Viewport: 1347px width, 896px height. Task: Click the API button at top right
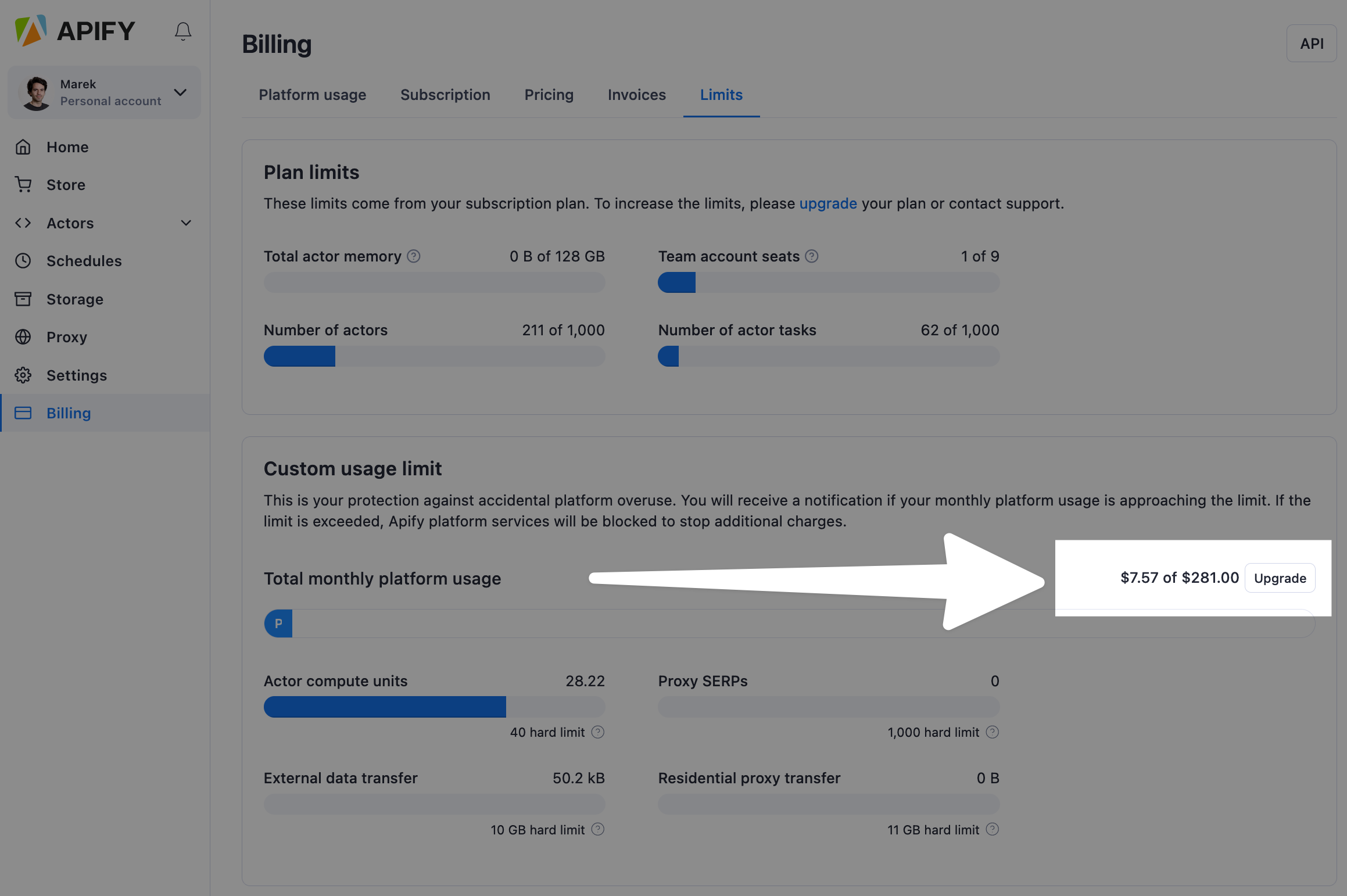tap(1311, 44)
